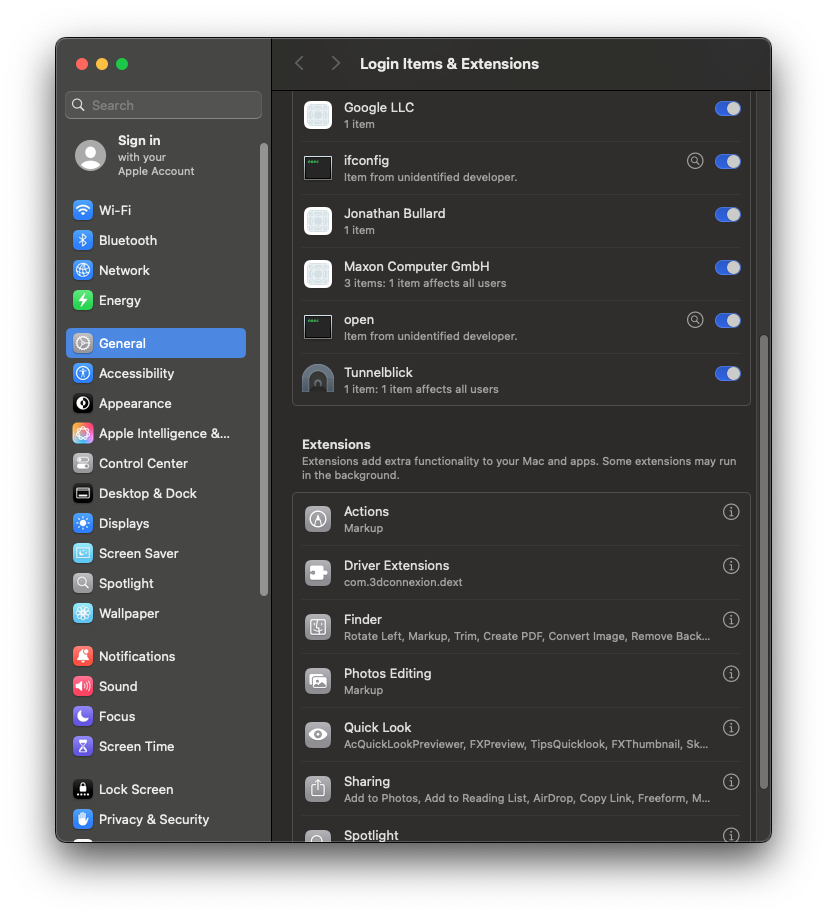The height and width of the screenshot is (916, 827).
Task: Click the main panel vertical scrollbar
Action: click(x=764, y=560)
